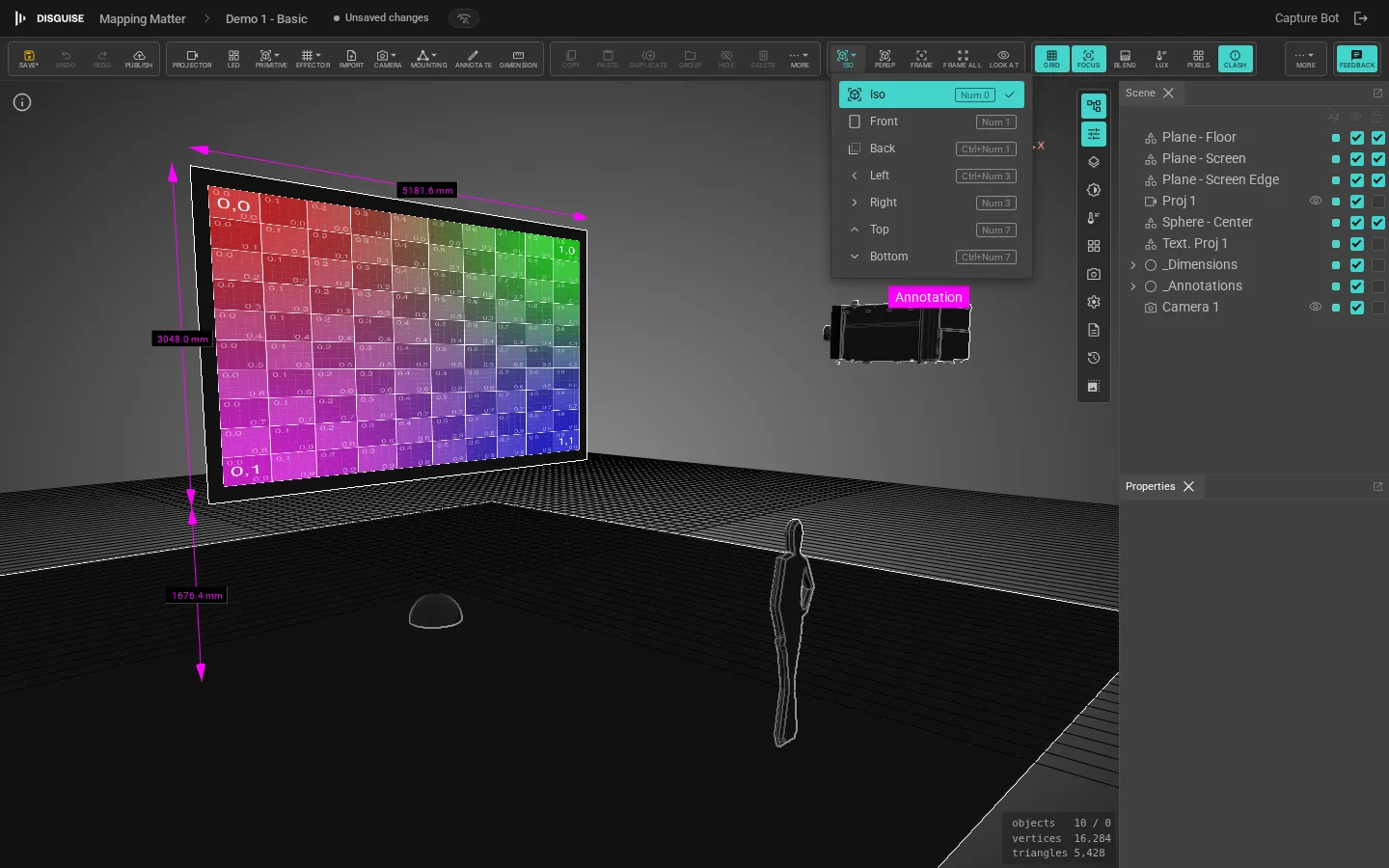Select Iso in the view menu
The width and height of the screenshot is (1389, 868).
click(931, 95)
